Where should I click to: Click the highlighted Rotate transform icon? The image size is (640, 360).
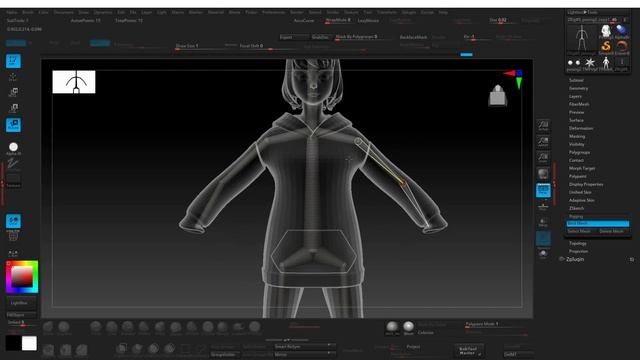13,125
